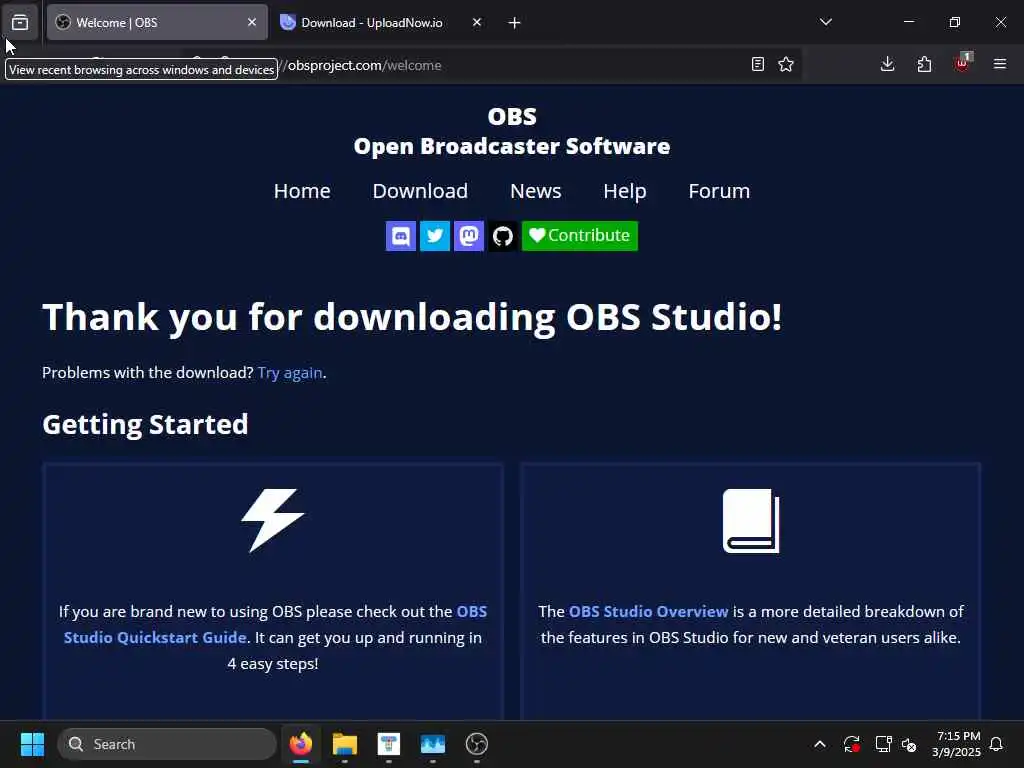Click the taskbar Search box

pos(167,744)
